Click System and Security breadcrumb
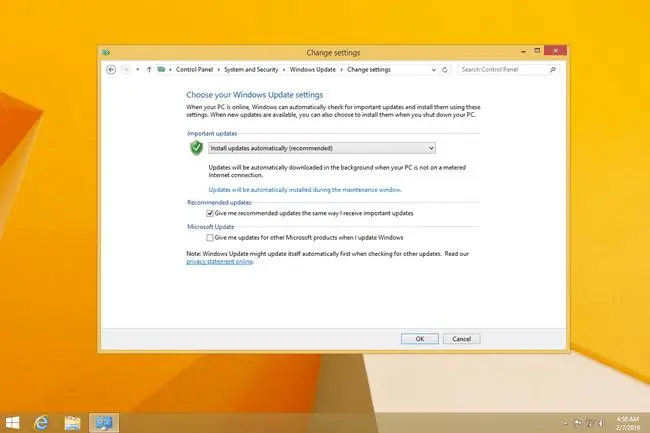Viewport: 650px width, 433px height. click(251, 70)
